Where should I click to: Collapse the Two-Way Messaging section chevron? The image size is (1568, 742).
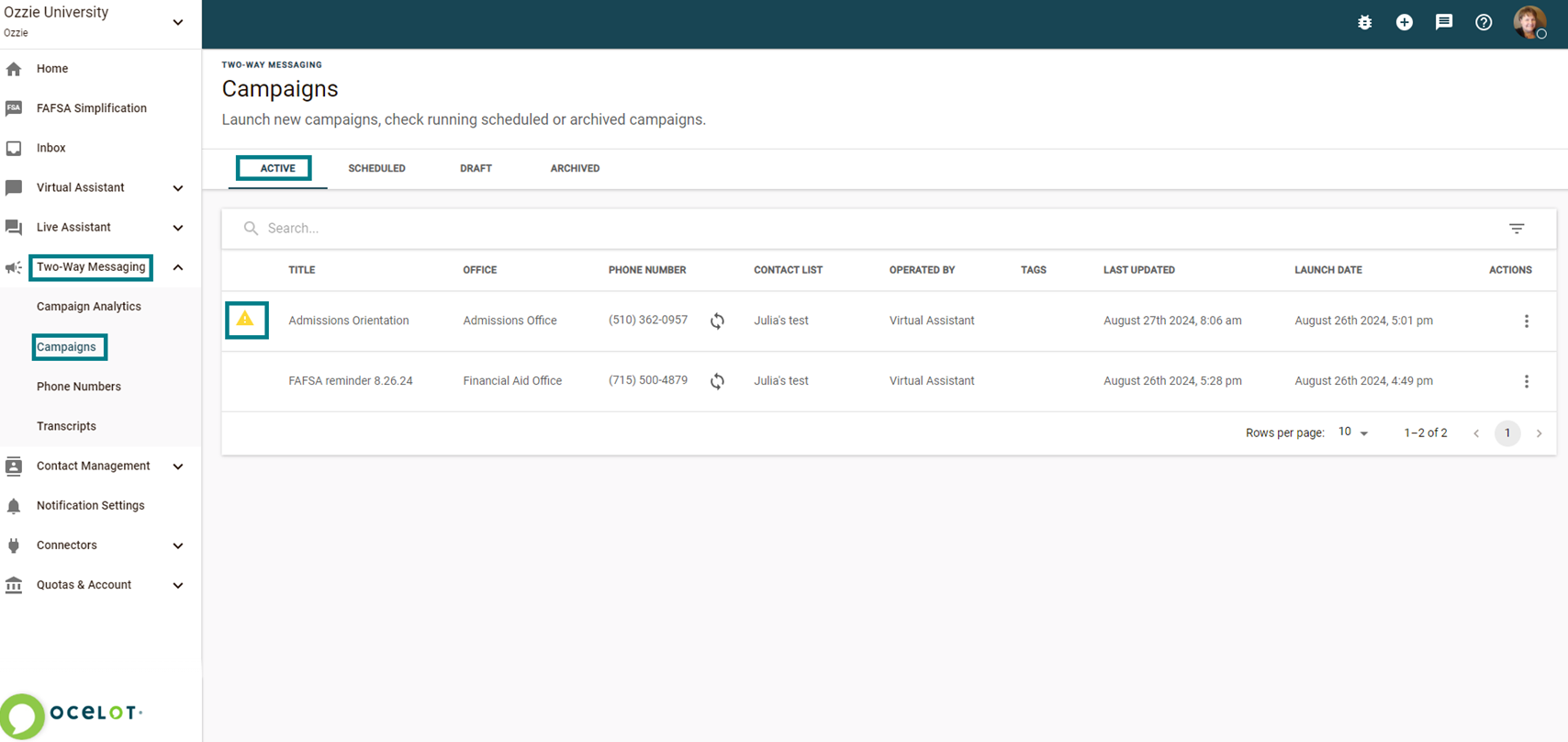pyautogui.click(x=178, y=267)
